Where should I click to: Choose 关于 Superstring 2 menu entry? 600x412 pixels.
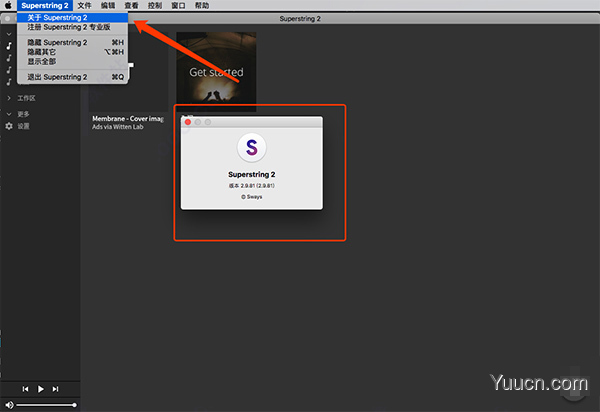coord(72,18)
